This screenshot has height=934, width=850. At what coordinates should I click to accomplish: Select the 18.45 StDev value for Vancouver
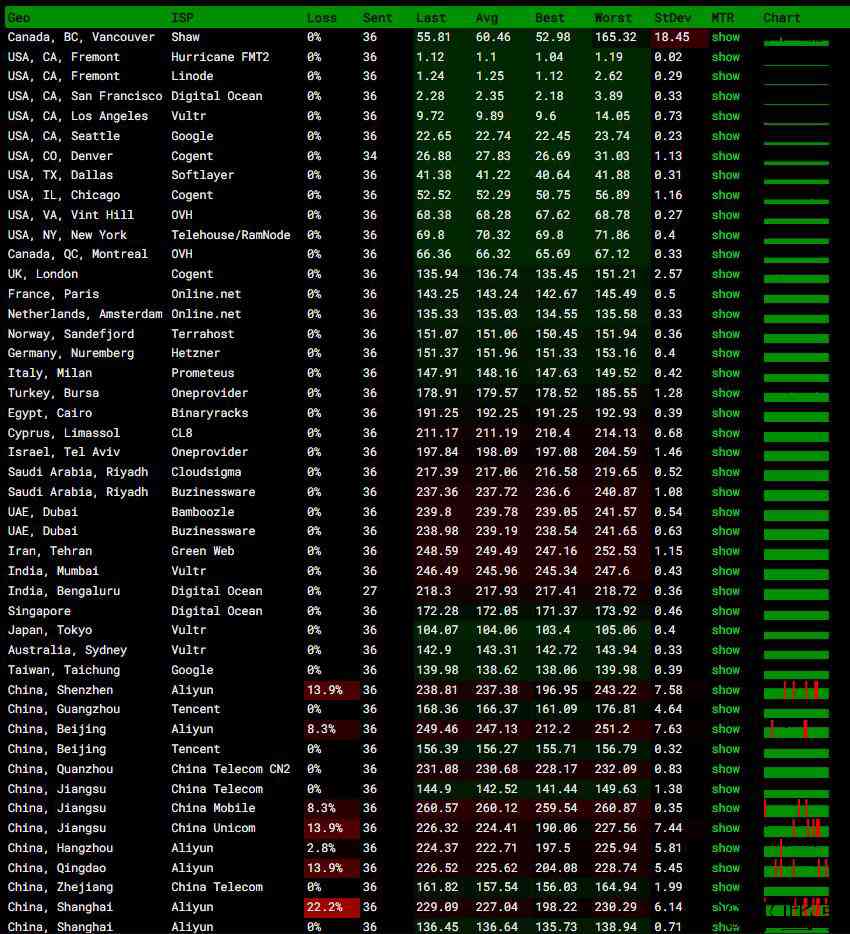(x=672, y=37)
